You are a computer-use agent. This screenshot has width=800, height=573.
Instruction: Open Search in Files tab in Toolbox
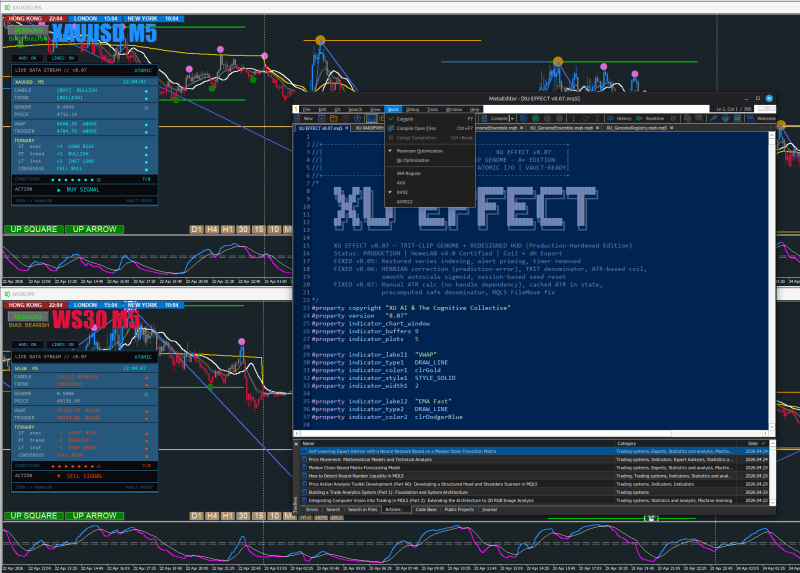(x=362, y=510)
